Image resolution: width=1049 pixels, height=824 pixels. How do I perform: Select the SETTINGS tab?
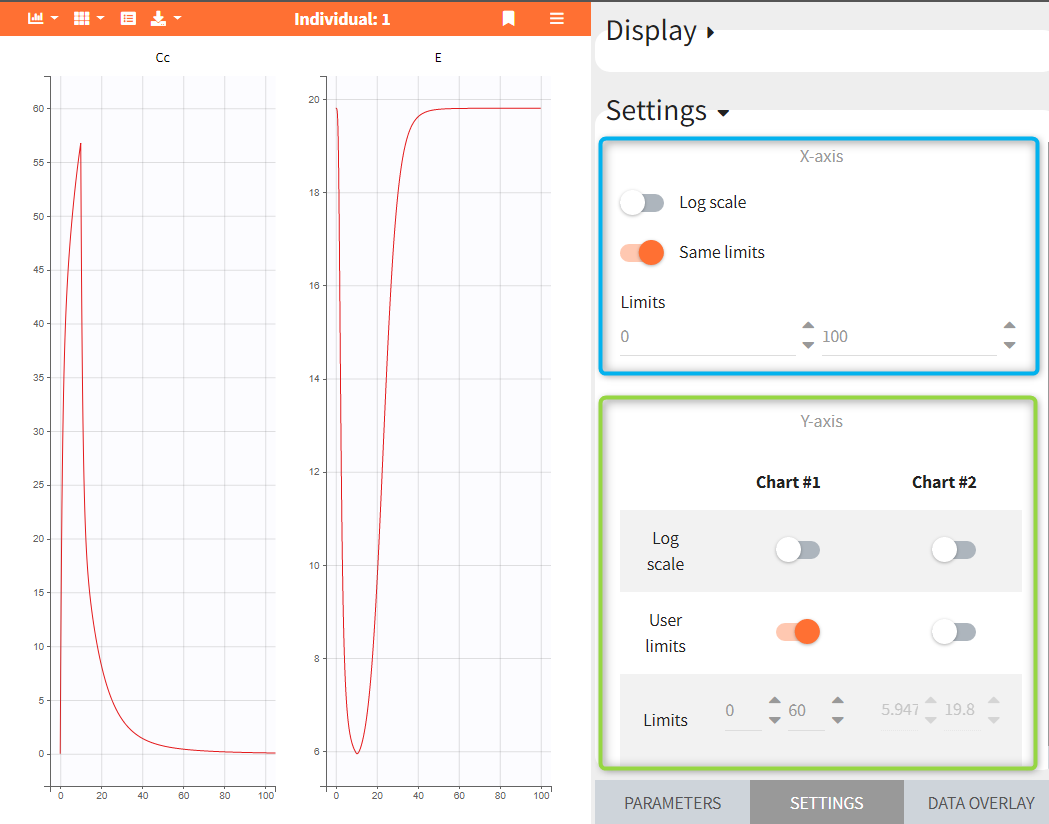[x=826, y=803]
